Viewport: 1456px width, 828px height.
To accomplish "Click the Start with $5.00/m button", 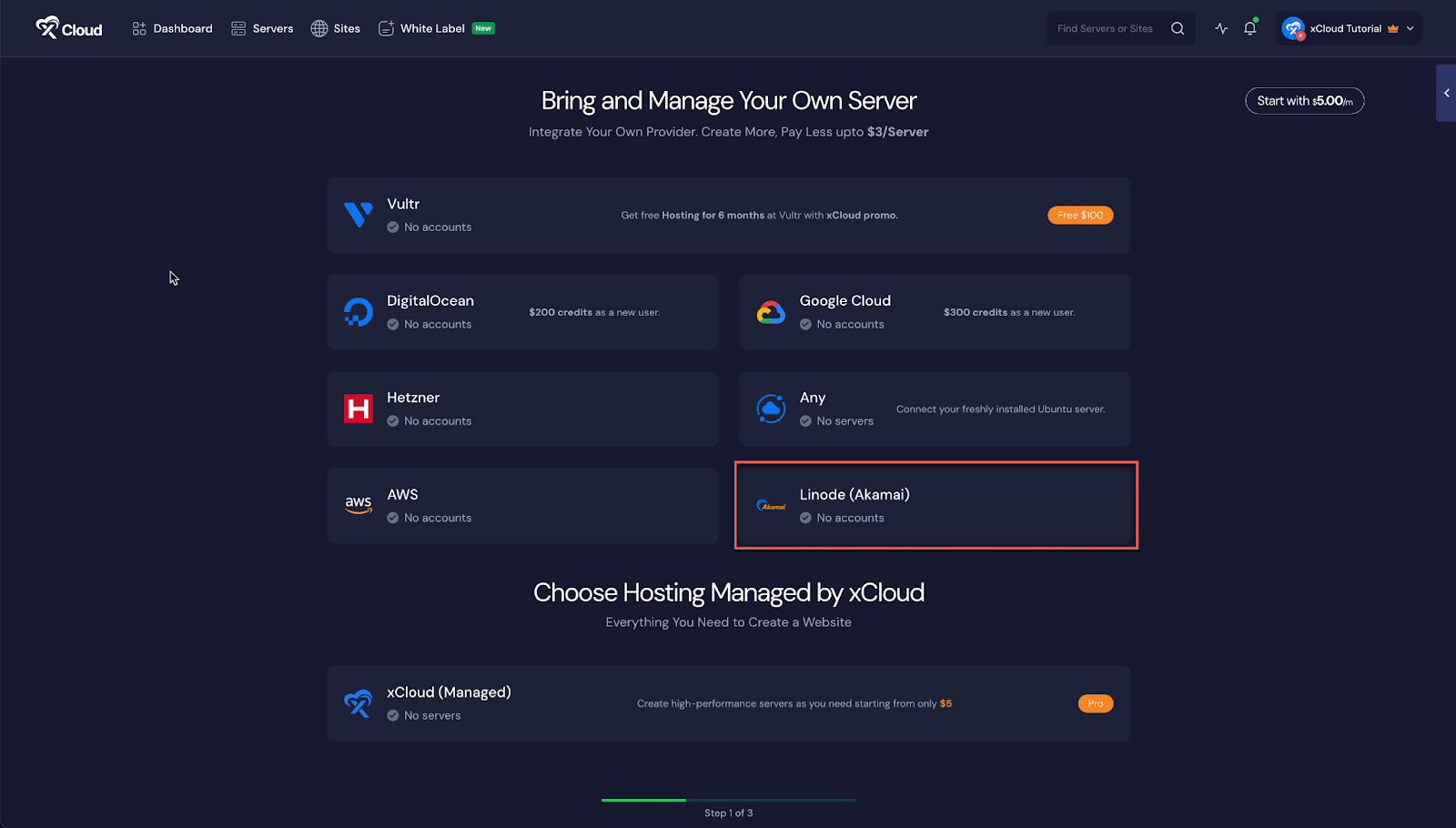I will coord(1304,101).
